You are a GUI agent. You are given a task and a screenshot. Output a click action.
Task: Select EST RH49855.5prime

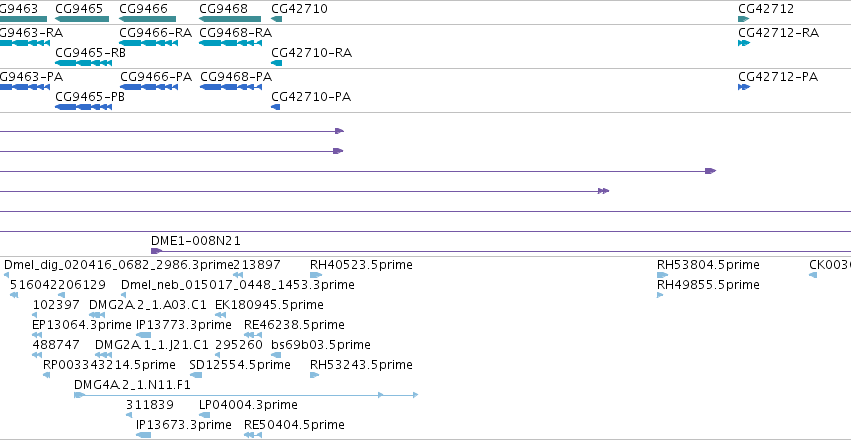tap(660, 295)
